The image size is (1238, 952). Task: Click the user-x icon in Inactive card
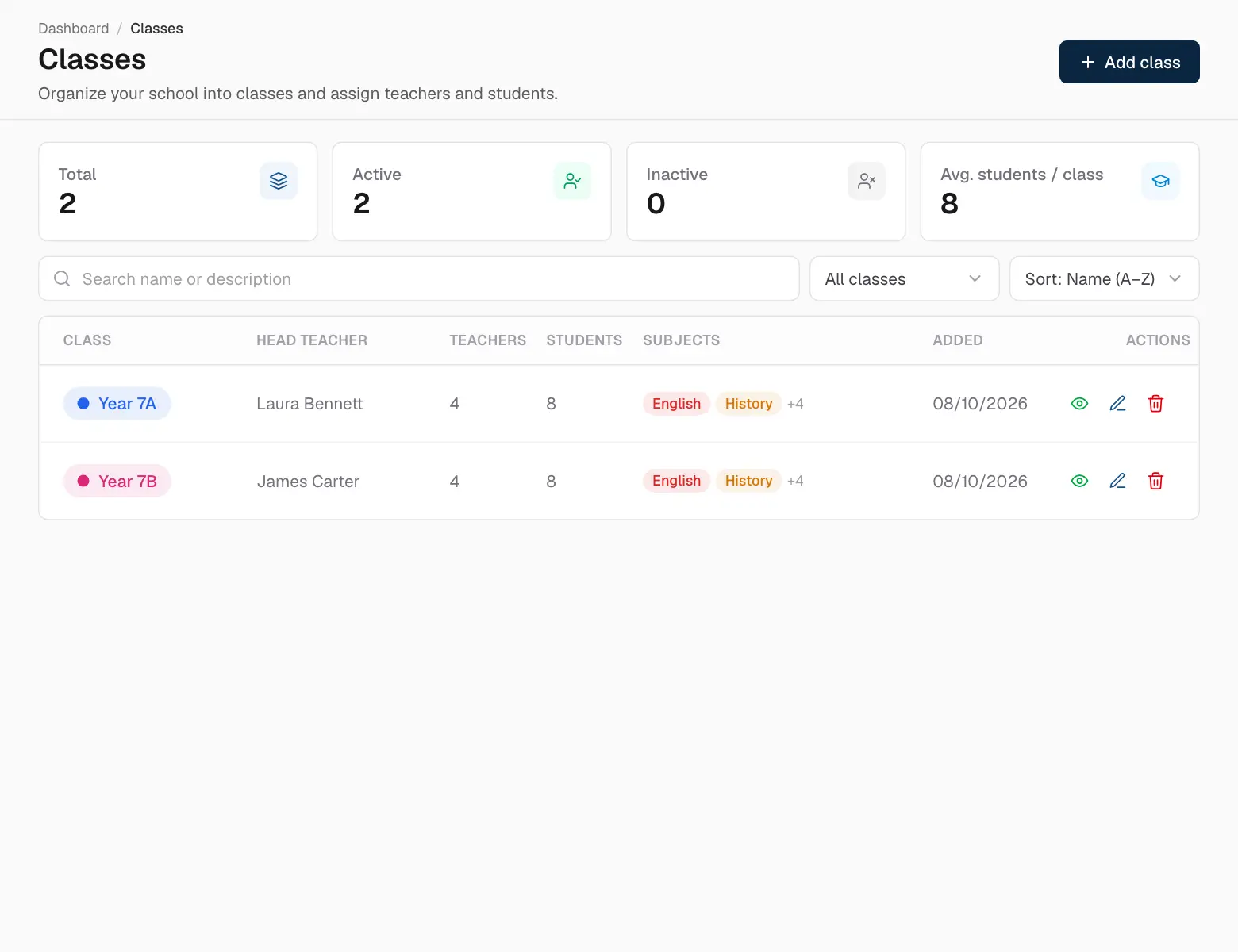click(867, 181)
